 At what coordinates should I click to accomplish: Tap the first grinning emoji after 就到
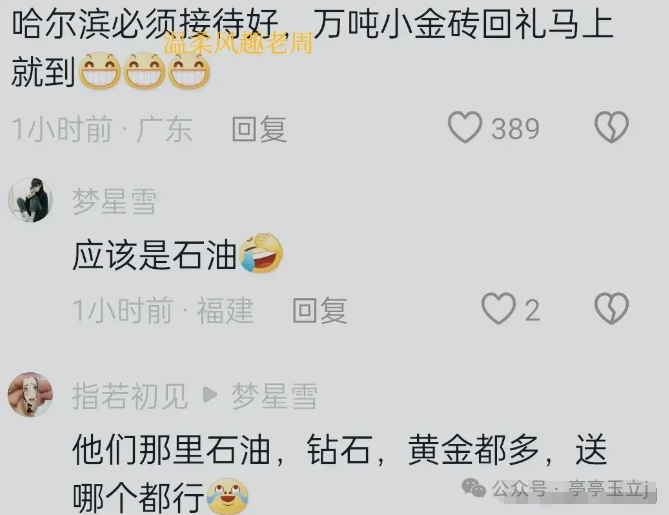pos(100,70)
